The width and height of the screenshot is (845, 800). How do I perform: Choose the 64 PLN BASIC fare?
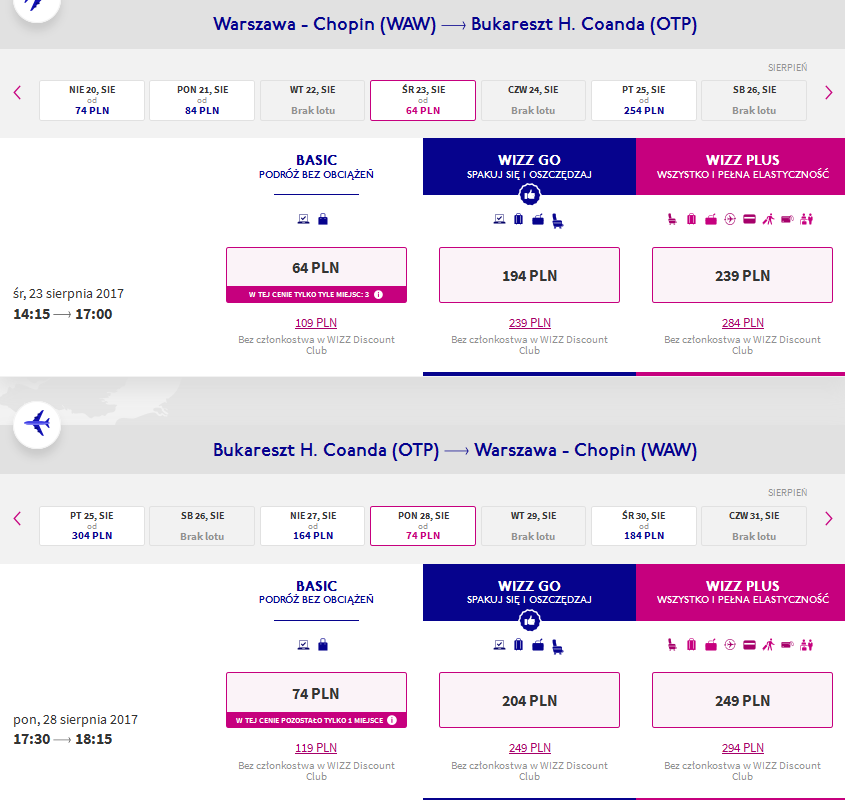coord(316,275)
